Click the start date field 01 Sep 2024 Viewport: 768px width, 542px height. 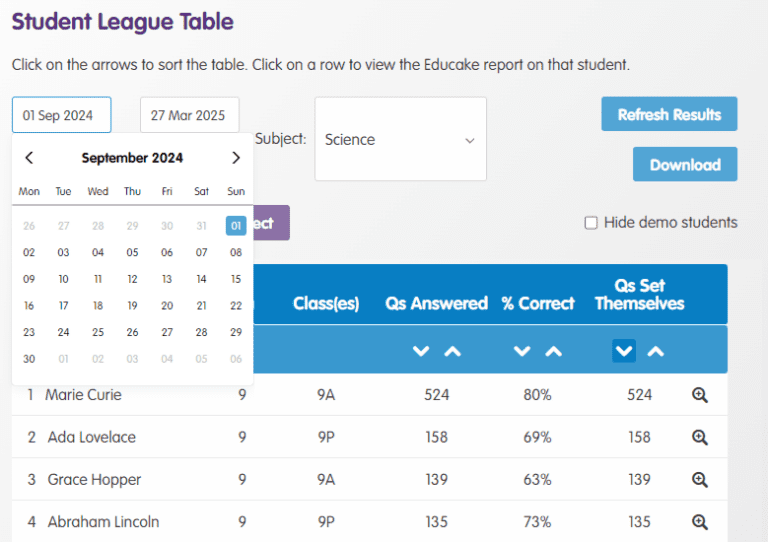coord(61,115)
